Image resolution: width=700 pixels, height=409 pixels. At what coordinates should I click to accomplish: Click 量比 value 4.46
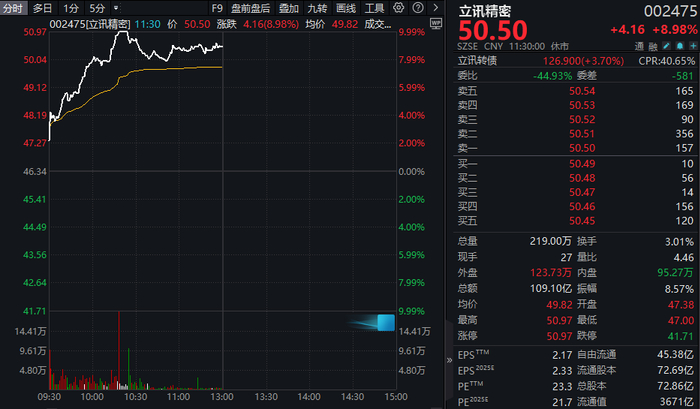click(684, 258)
